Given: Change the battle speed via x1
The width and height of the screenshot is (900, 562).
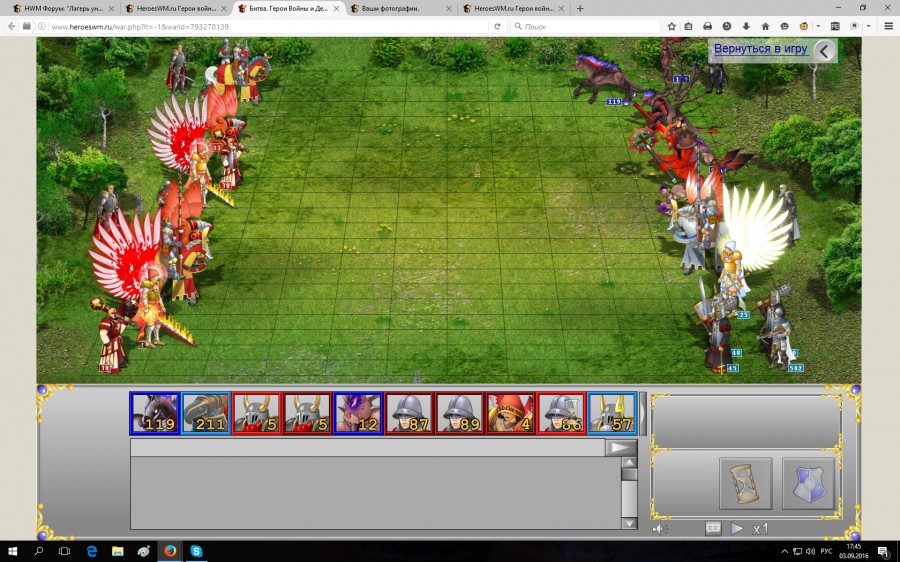Looking at the screenshot, I should coord(760,529).
